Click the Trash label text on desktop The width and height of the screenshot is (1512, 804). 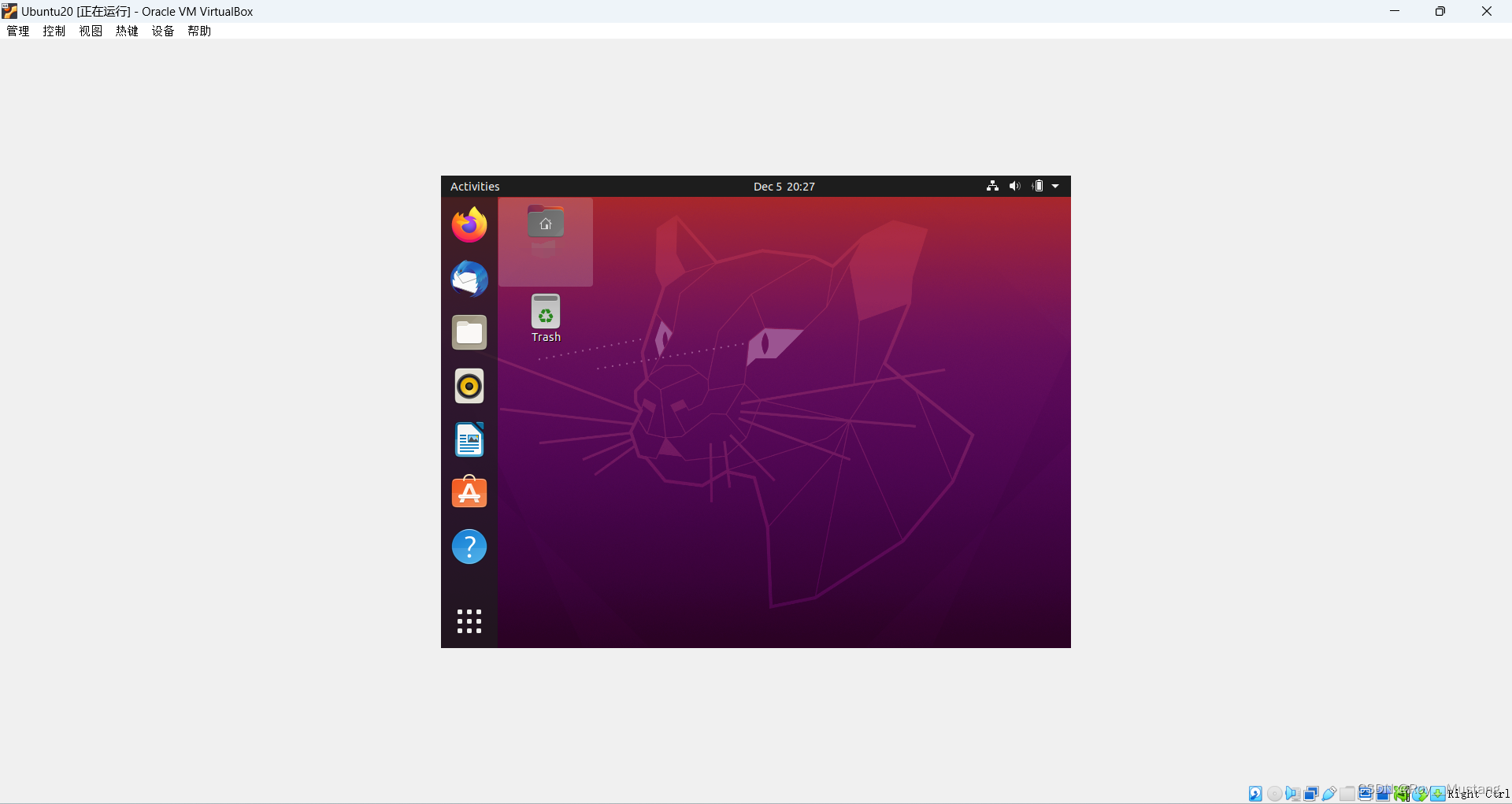coord(546,337)
